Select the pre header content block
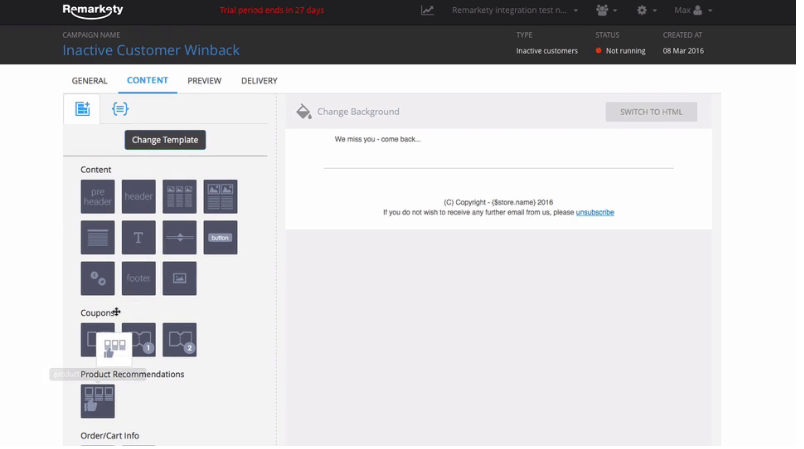This screenshot has height=449, width=804. point(97,196)
